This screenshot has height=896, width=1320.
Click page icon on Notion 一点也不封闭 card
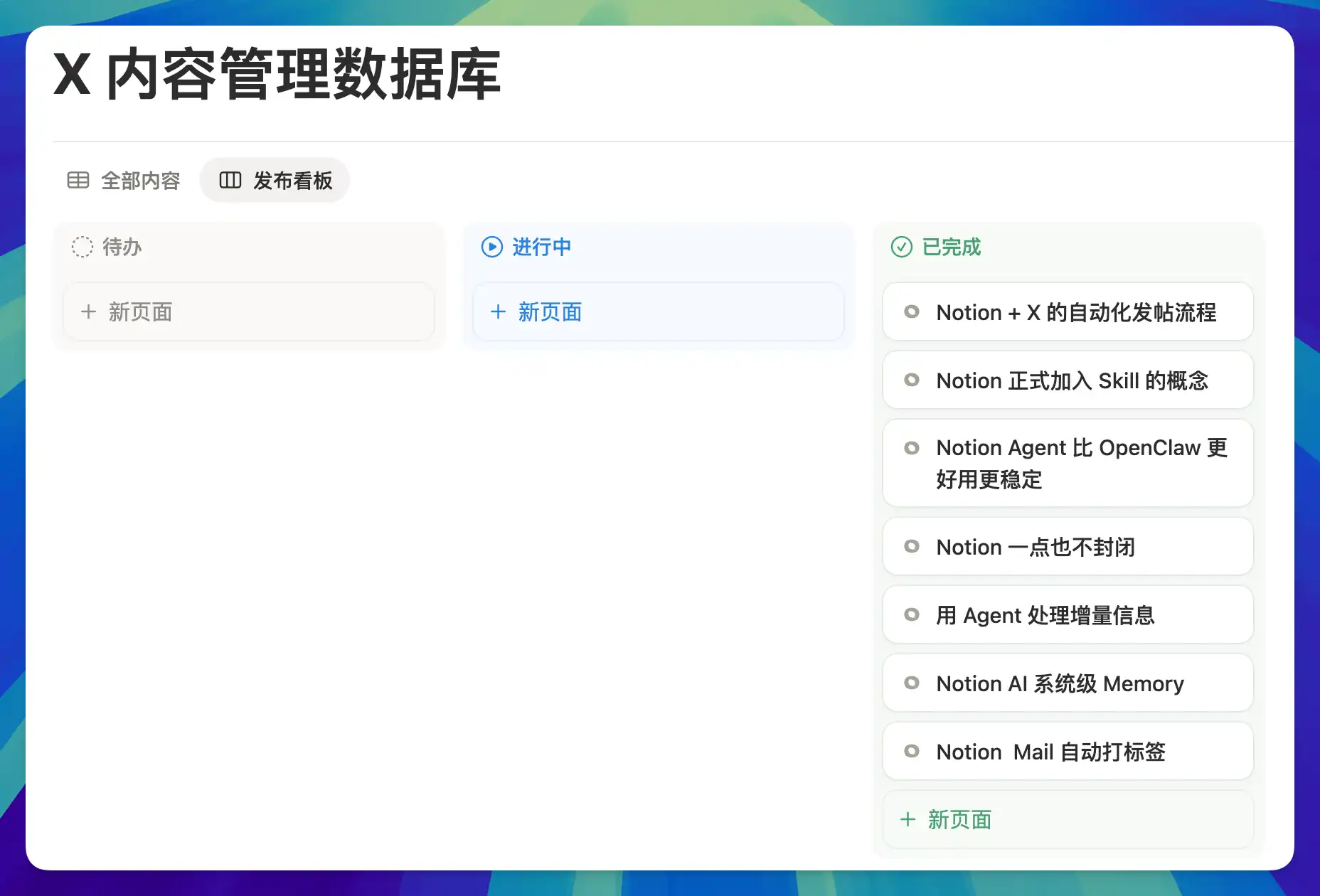[911, 547]
